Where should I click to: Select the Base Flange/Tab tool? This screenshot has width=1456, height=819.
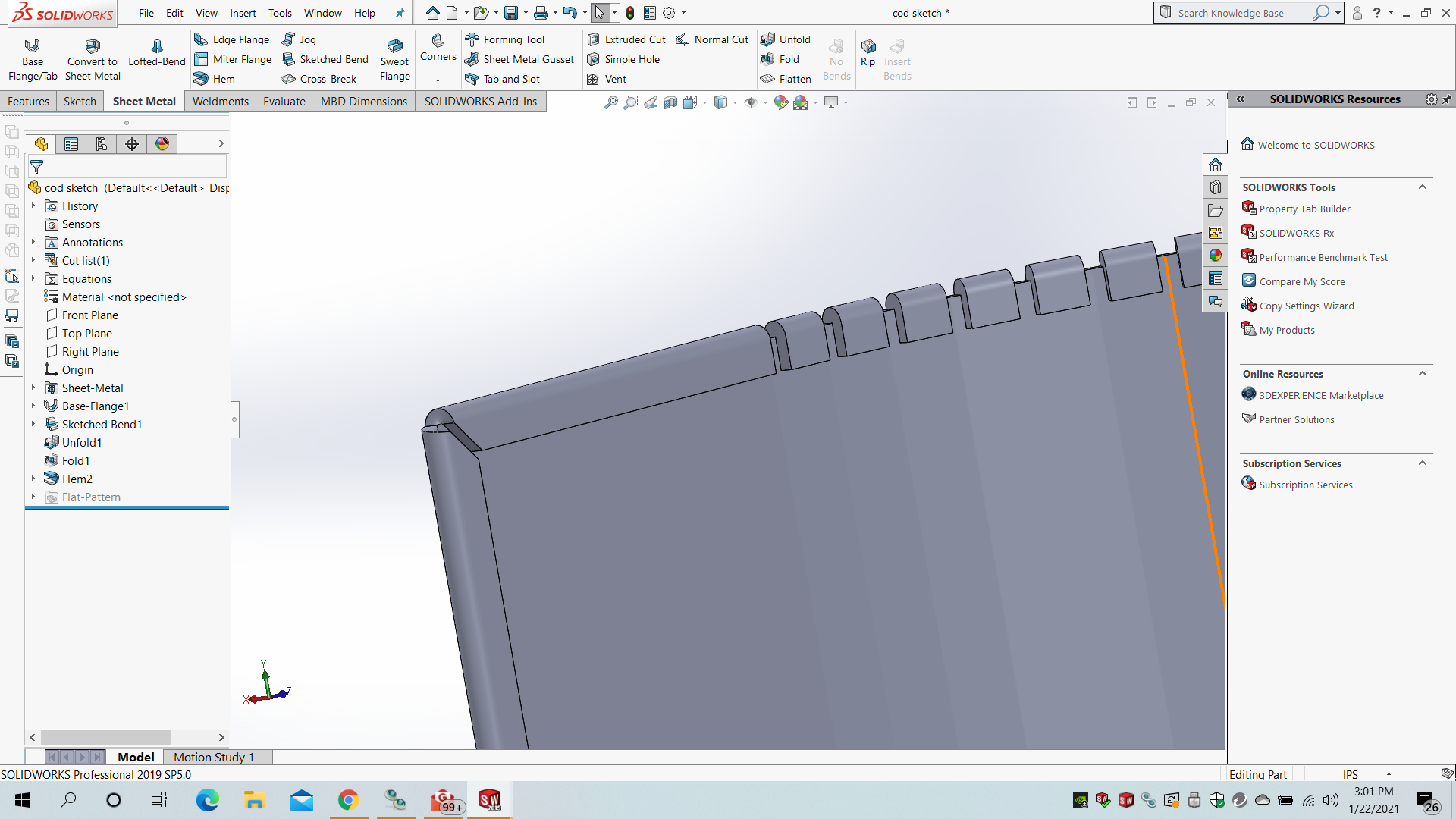33,60
